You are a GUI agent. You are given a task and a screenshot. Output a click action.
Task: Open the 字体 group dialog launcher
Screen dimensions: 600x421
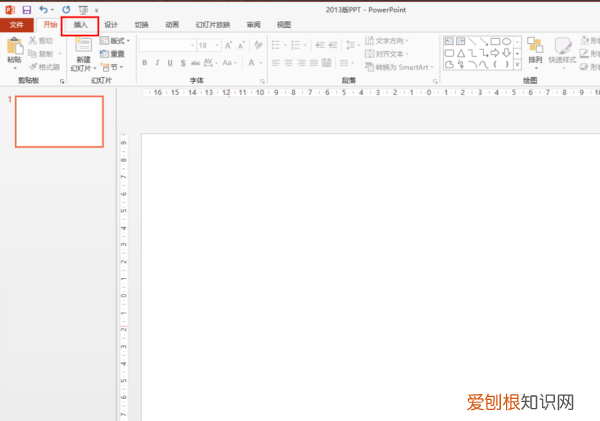tap(262, 81)
